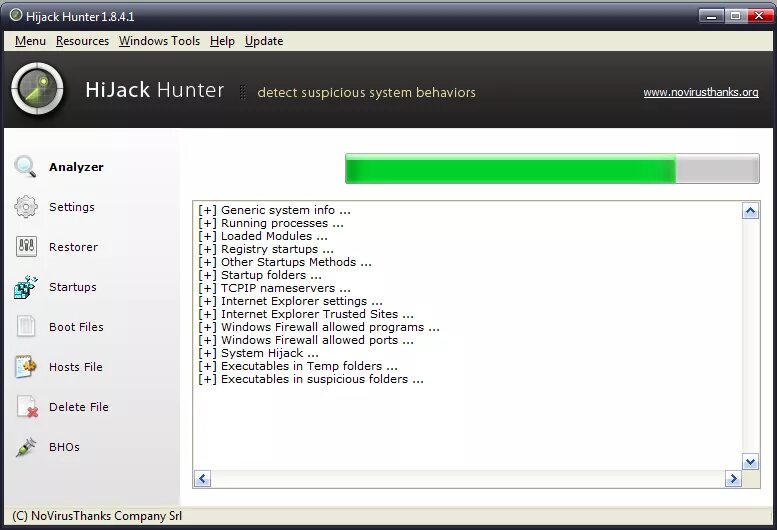Click the Startups cube icon
The height and width of the screenshot is (530, 777).
[x=26, y=287]
